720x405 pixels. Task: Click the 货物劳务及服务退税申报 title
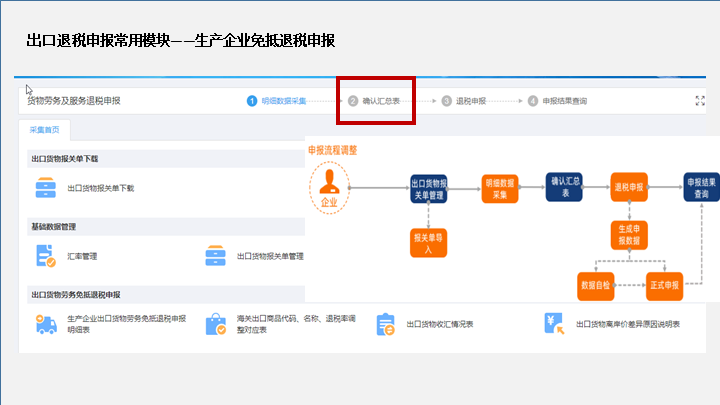point(74,101)
